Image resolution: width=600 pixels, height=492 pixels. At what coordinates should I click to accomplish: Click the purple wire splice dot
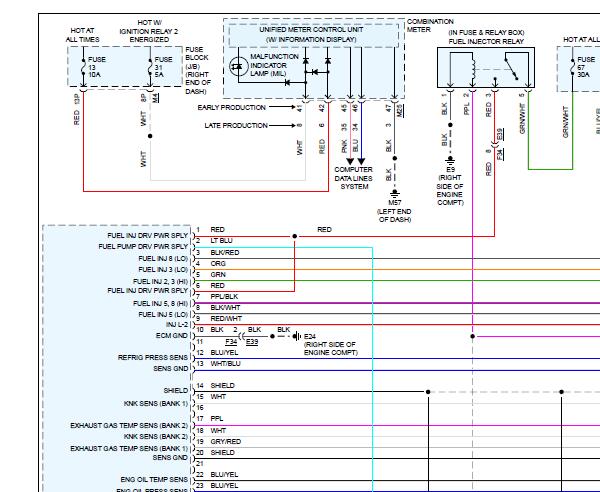[x=473, y=336]
